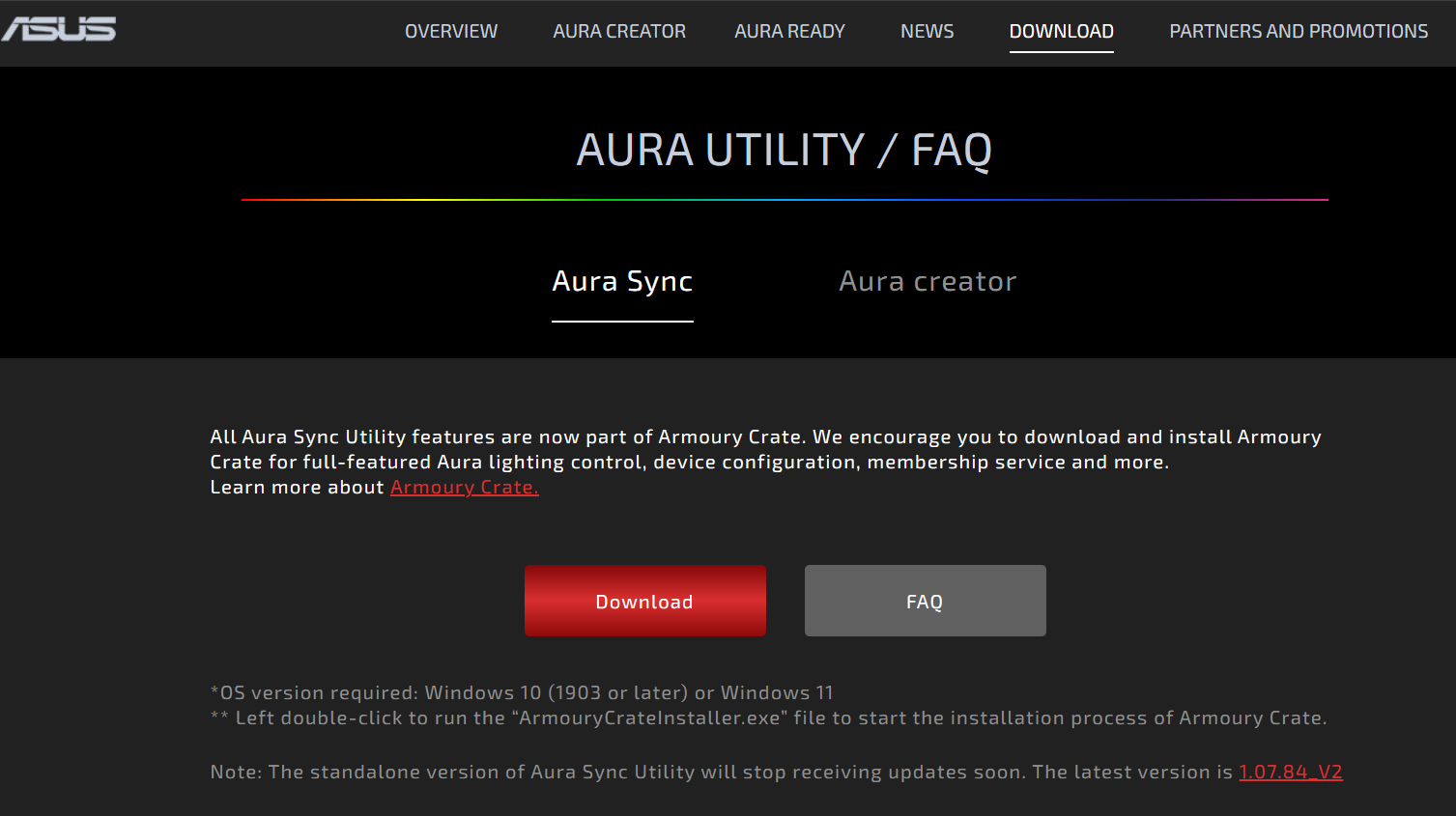Click the gray FAQ button

click(x=926, y=601)
